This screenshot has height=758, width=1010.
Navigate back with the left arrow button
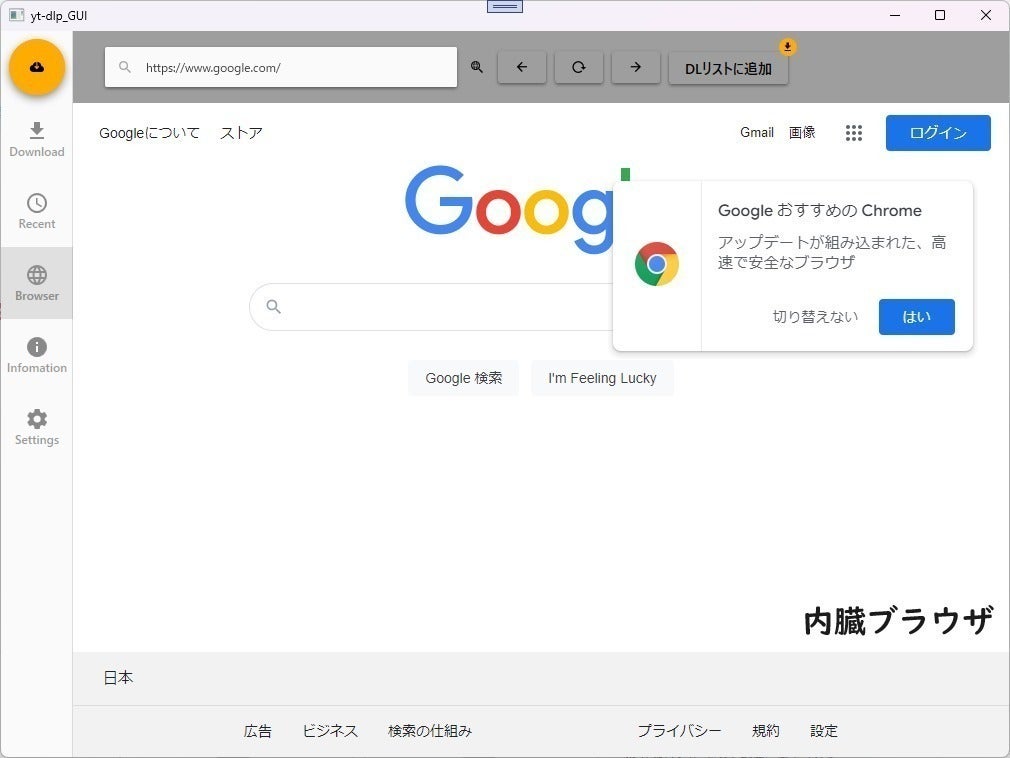pyautogui.click(x=521, y=67)
